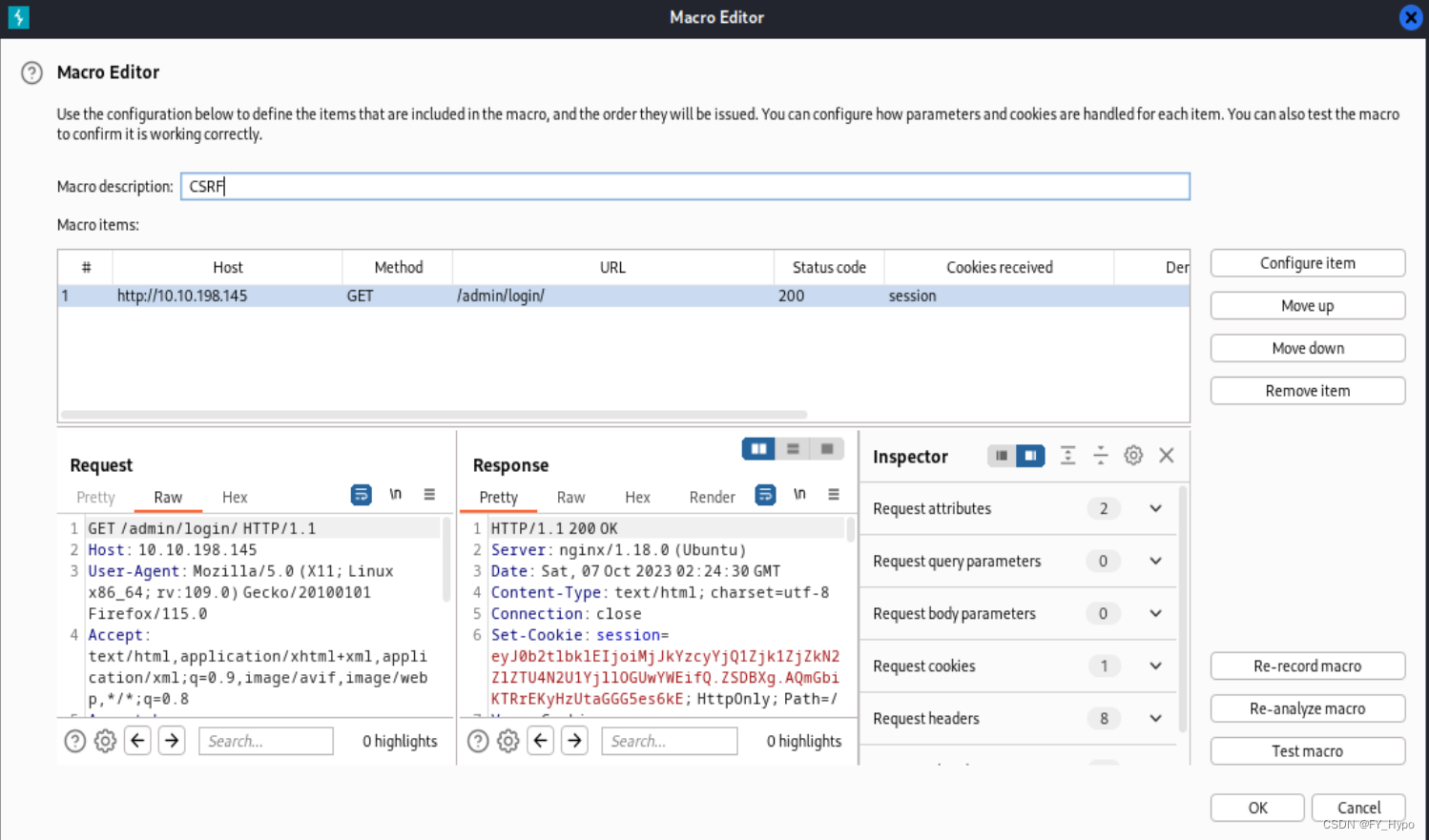Open Macro Editor help question mark

coord(31,72)
